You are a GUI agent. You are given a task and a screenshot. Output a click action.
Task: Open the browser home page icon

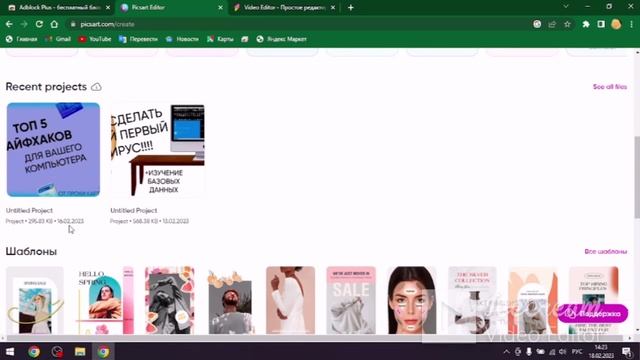tap(54, 24)
